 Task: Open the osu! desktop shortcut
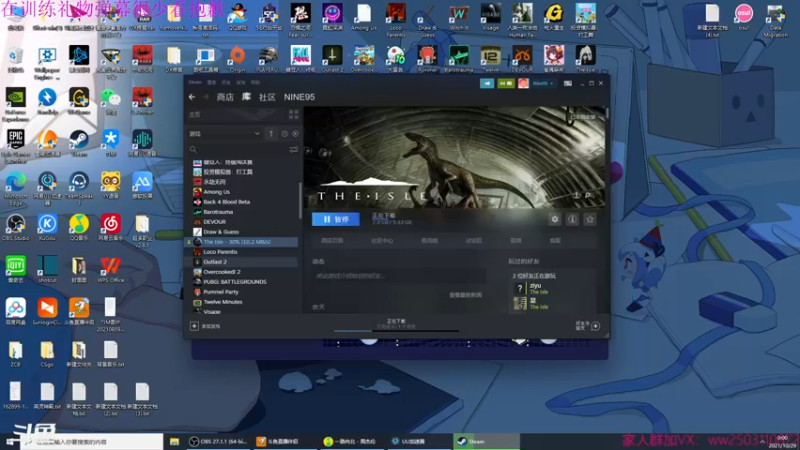tap(744, 17)
